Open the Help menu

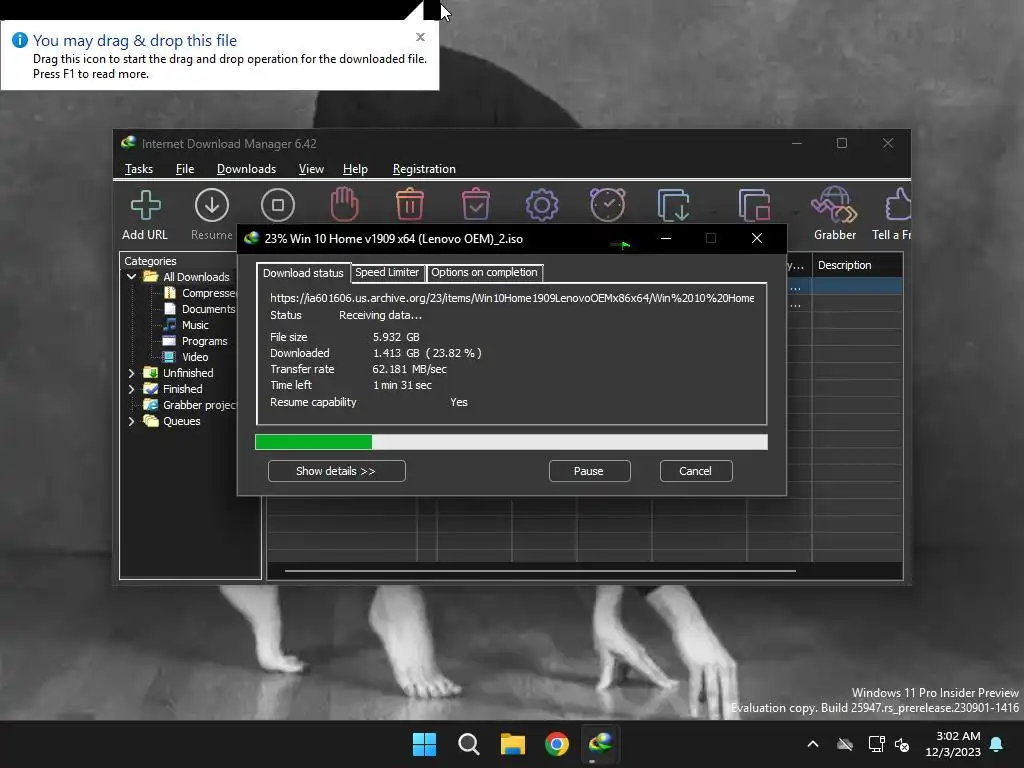355,168
